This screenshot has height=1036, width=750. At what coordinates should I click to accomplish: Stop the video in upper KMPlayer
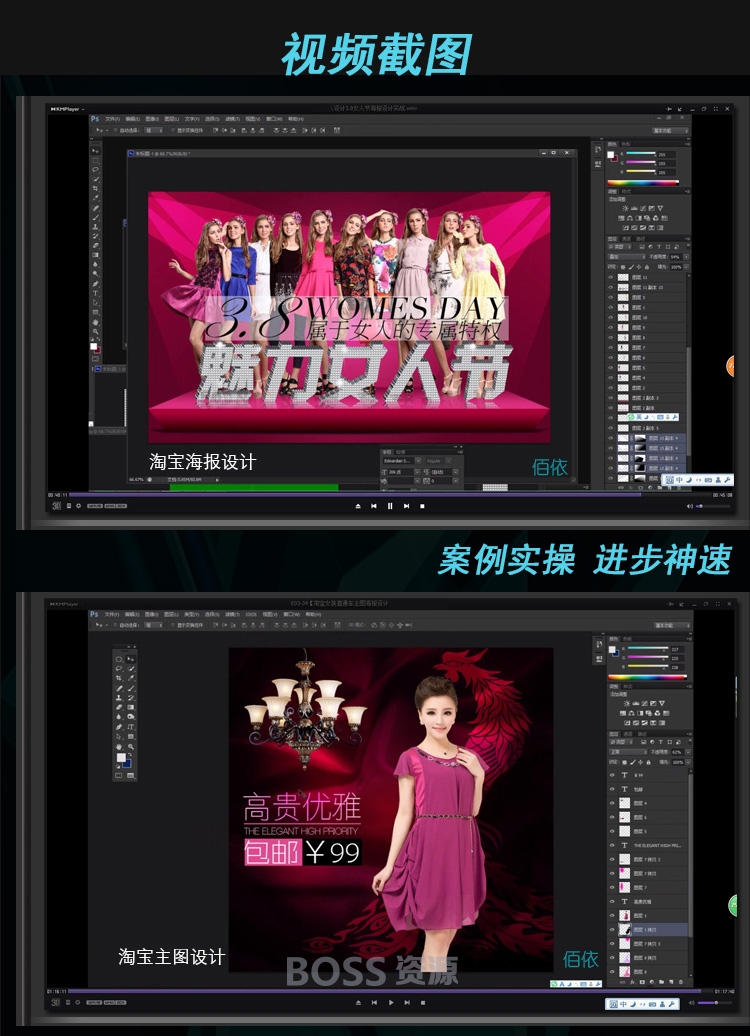[422, 506]
